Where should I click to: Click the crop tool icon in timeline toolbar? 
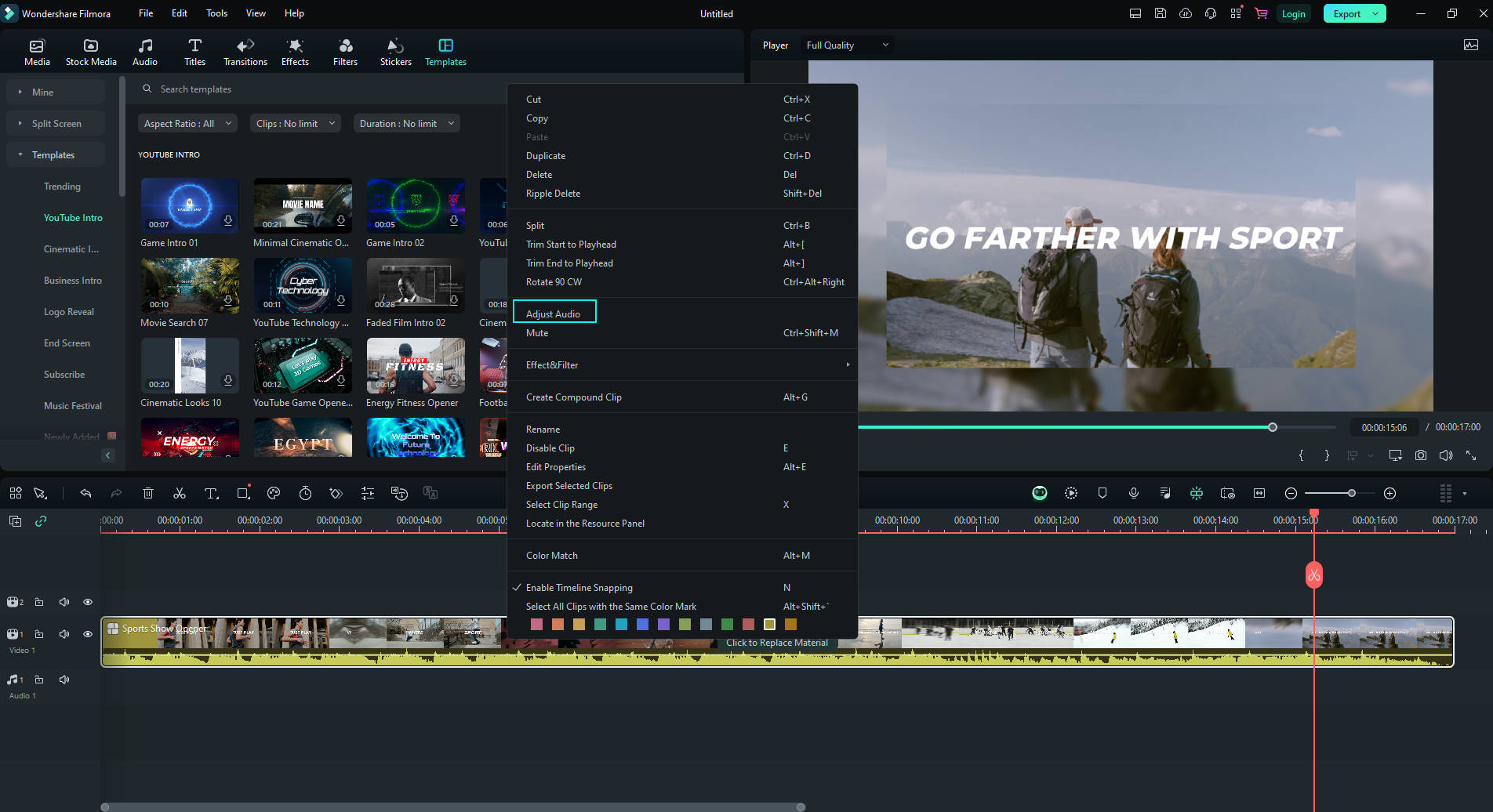tap(243, 493)
